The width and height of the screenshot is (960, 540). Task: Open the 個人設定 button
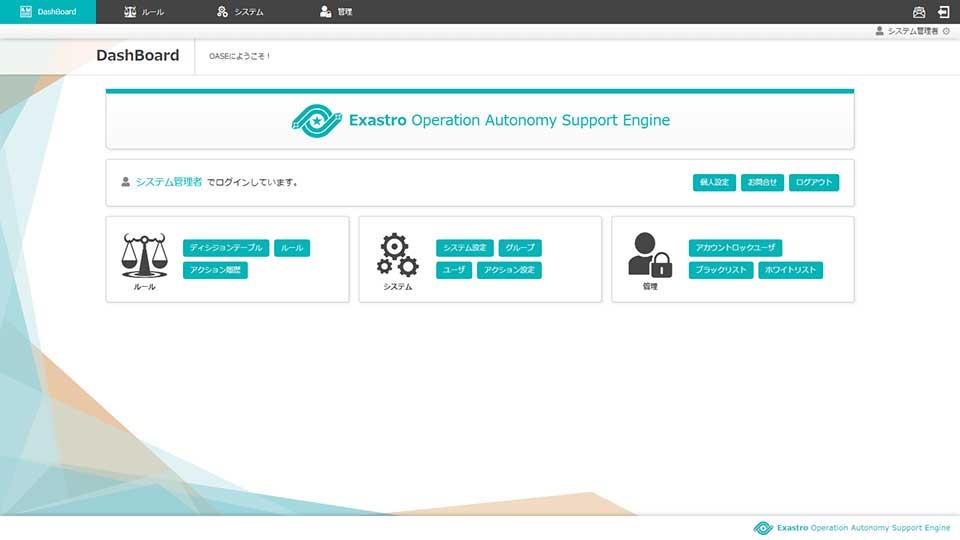pos(714,183)
